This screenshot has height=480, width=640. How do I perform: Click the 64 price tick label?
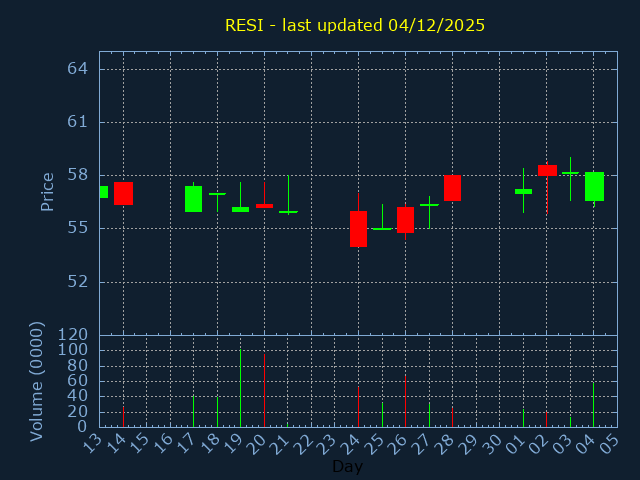79,69
